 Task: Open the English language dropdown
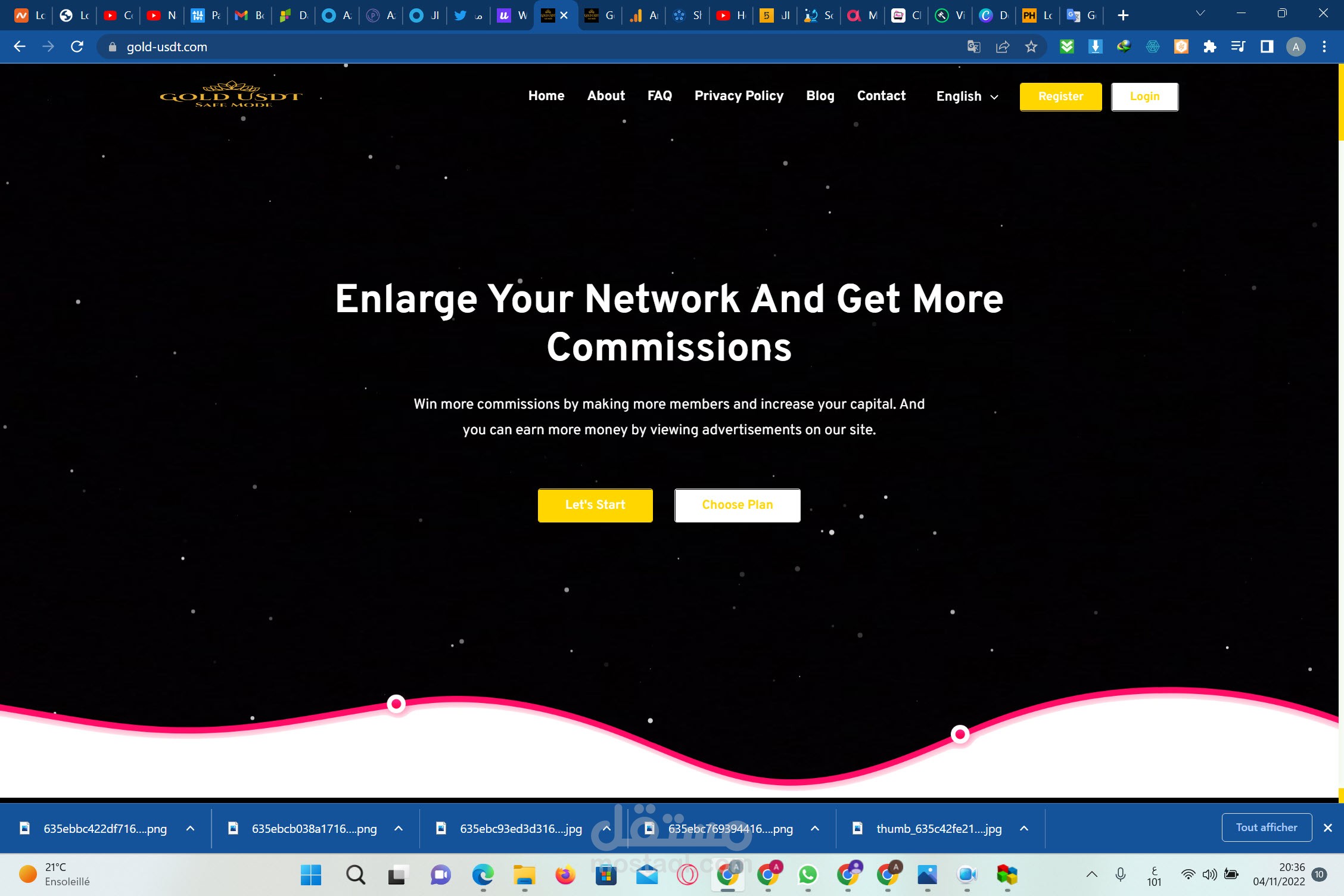(x=966, y=97)
